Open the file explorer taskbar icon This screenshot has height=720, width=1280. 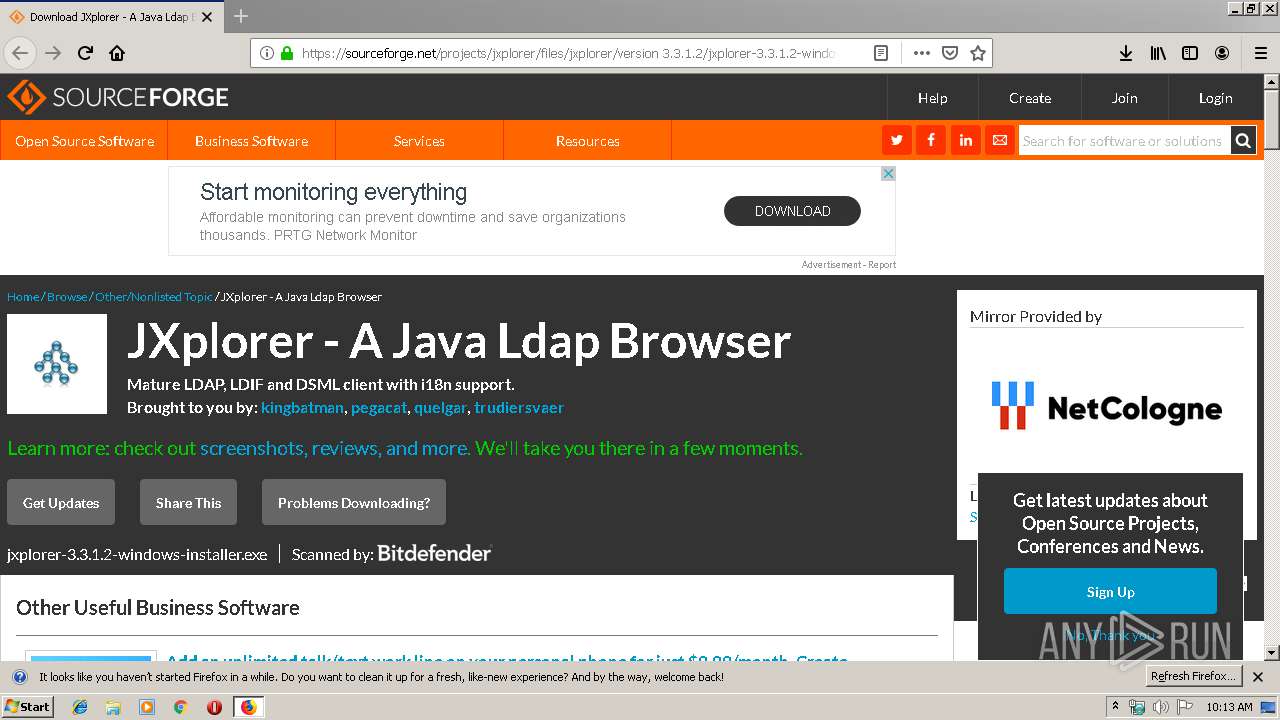tap(113, 707)
